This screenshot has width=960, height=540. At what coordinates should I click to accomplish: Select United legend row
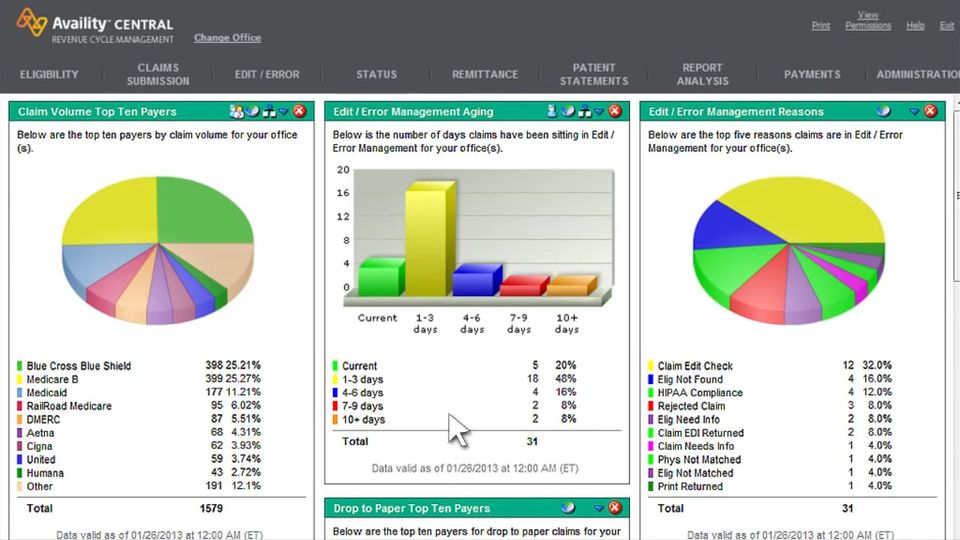click(x=139, y=459)
